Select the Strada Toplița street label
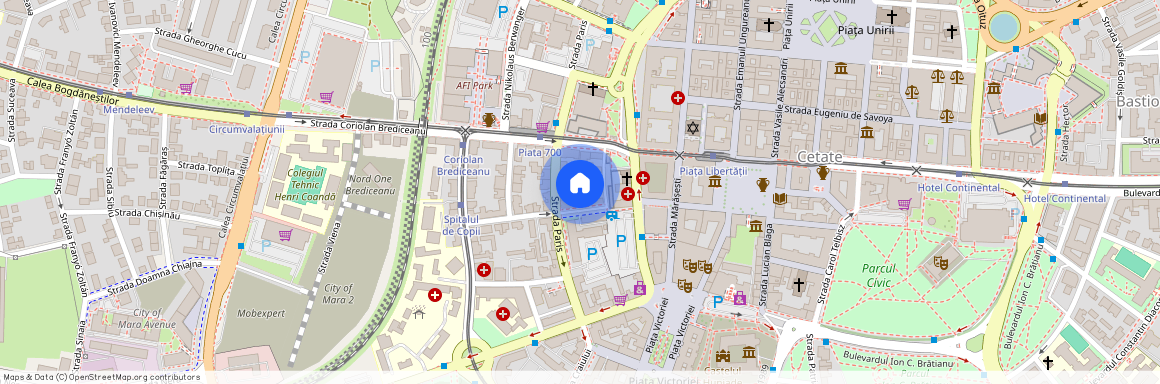Viewport: 1160px width, 384px height. [206, 168]
